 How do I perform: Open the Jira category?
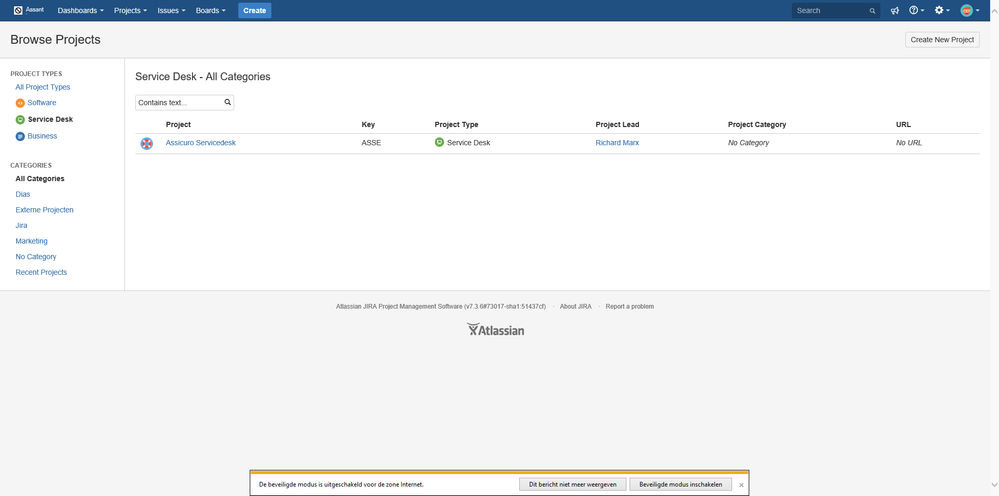click(21, 225)
